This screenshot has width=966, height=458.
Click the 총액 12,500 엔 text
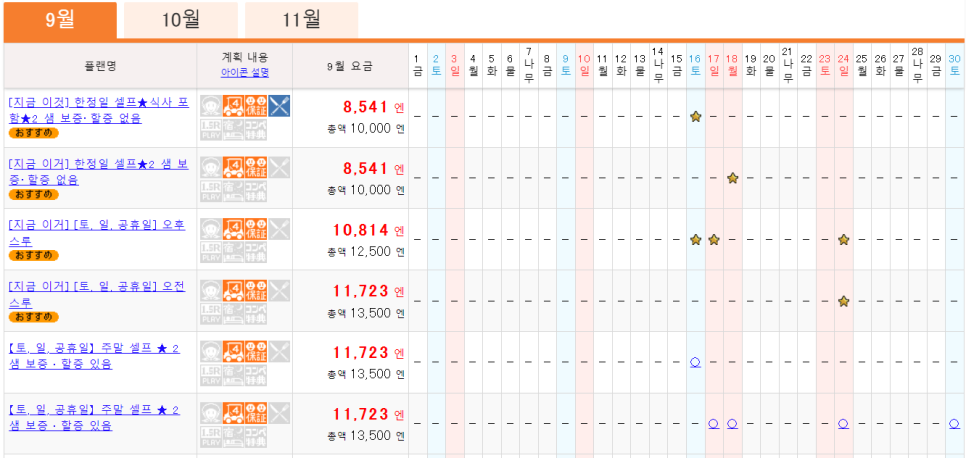(366, 251)
